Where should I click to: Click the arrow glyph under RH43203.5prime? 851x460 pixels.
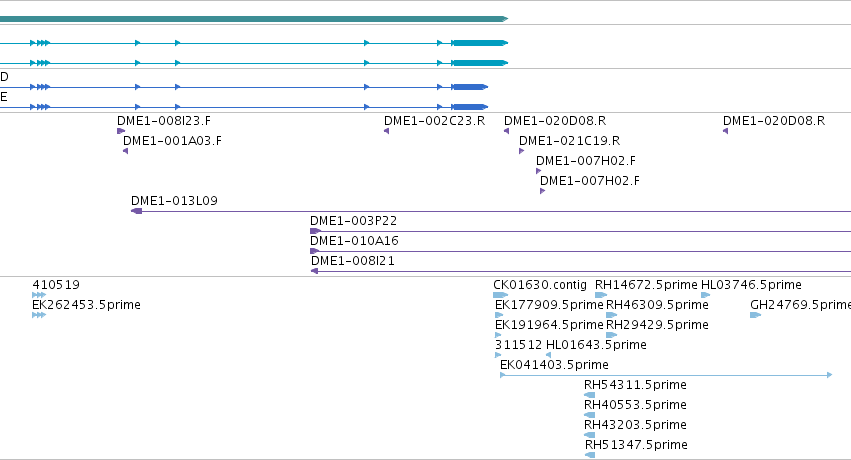tap(589, 435)
